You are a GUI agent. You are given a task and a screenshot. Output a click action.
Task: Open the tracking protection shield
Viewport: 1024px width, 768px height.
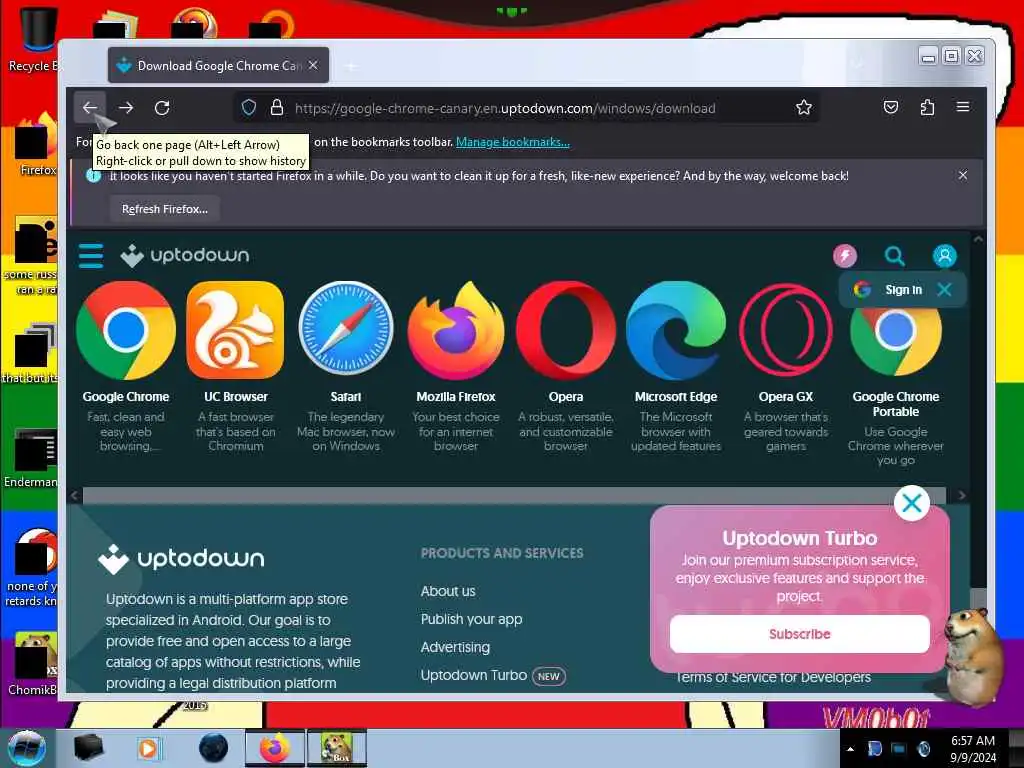(x=249, y=108)
